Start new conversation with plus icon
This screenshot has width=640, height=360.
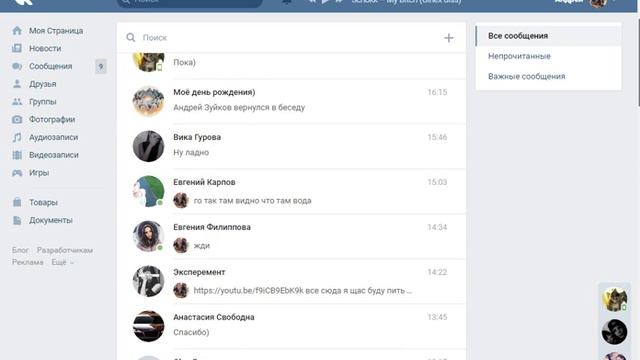click(x=449, y=38)
